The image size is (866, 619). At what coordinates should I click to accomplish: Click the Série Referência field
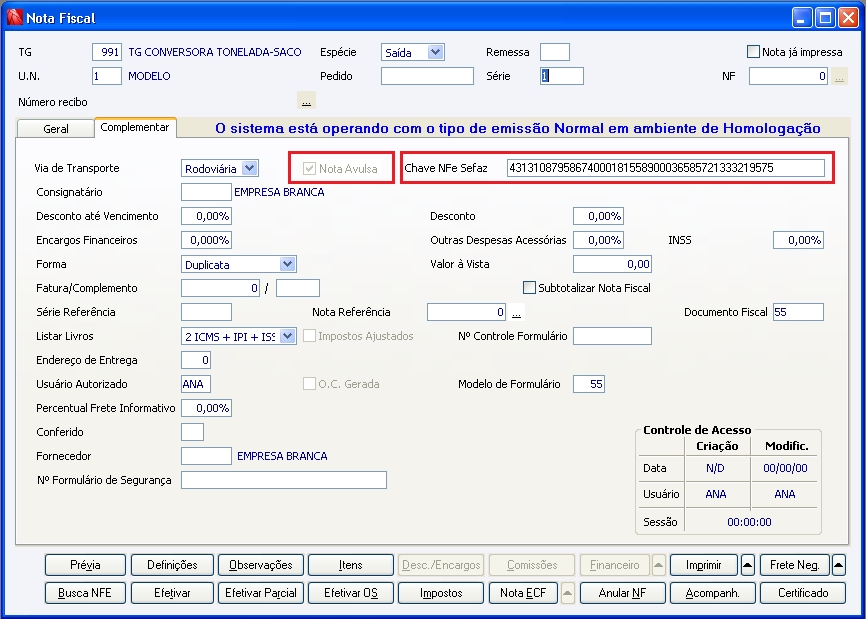(x=206, y=312)
